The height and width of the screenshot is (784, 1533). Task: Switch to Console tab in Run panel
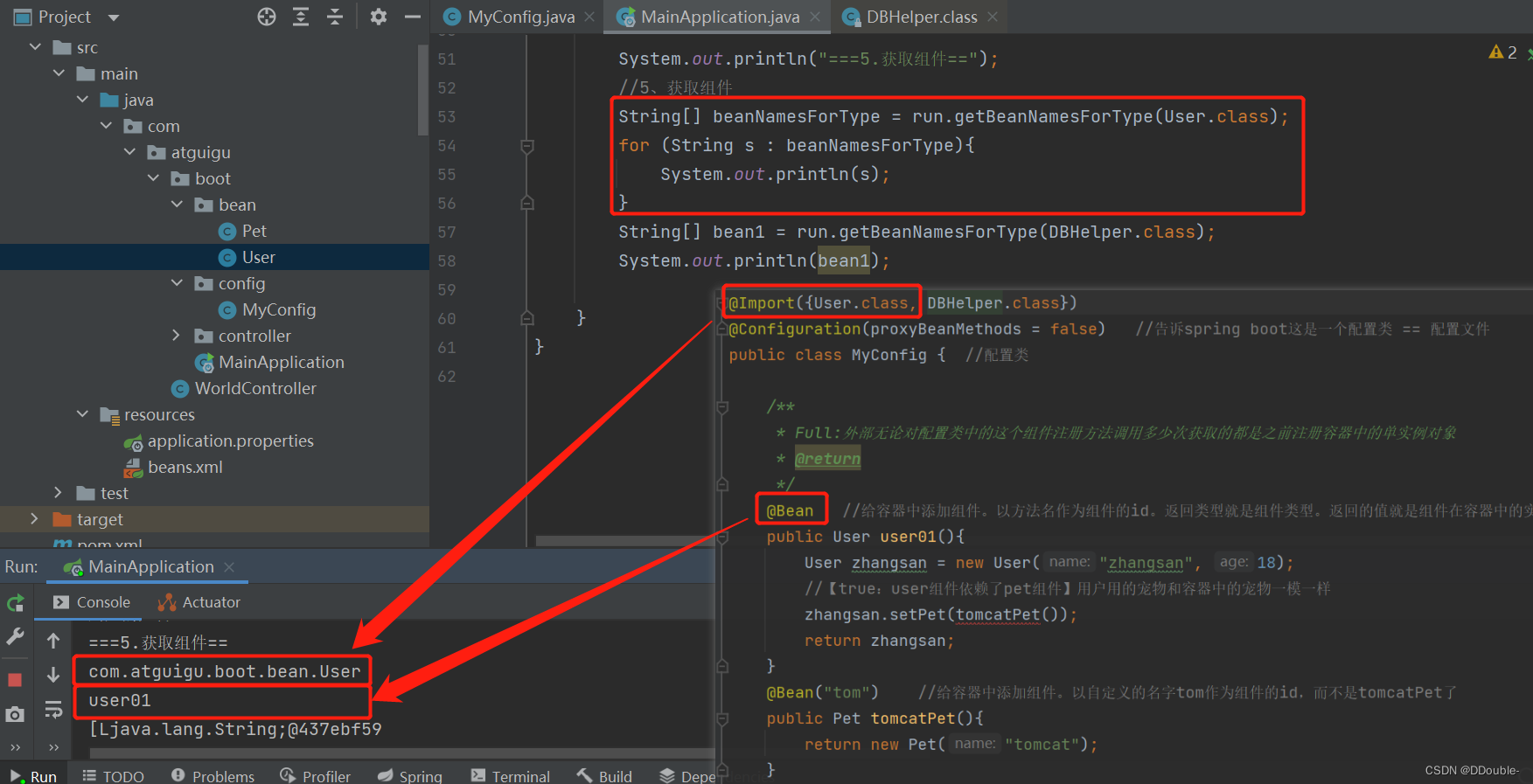coord(92,602)
